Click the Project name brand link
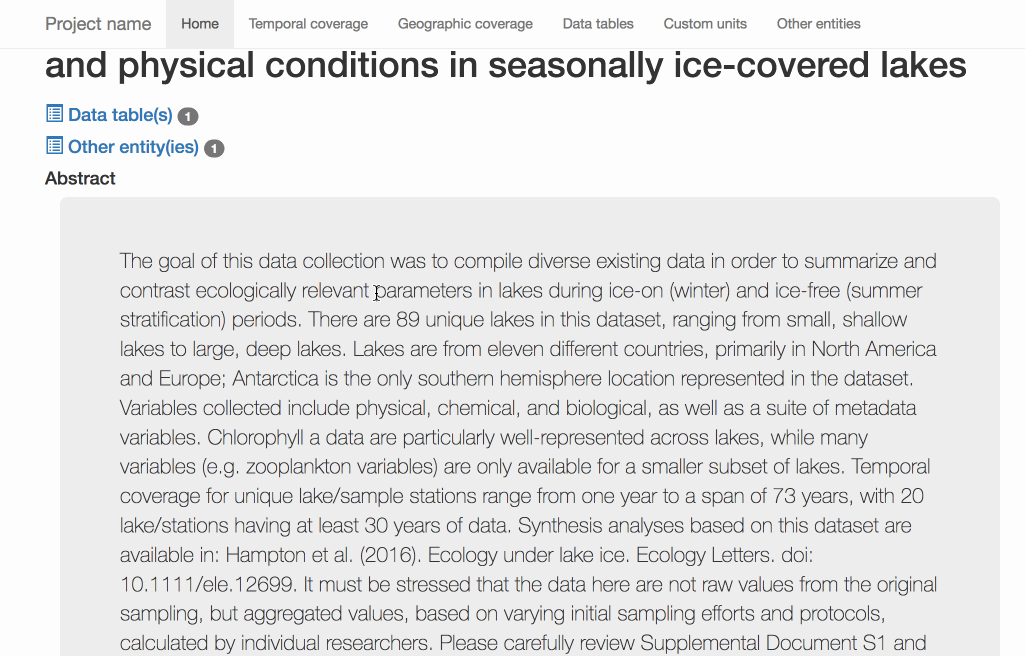Screen dimensions: 1025x656 (x=98, y=24)
